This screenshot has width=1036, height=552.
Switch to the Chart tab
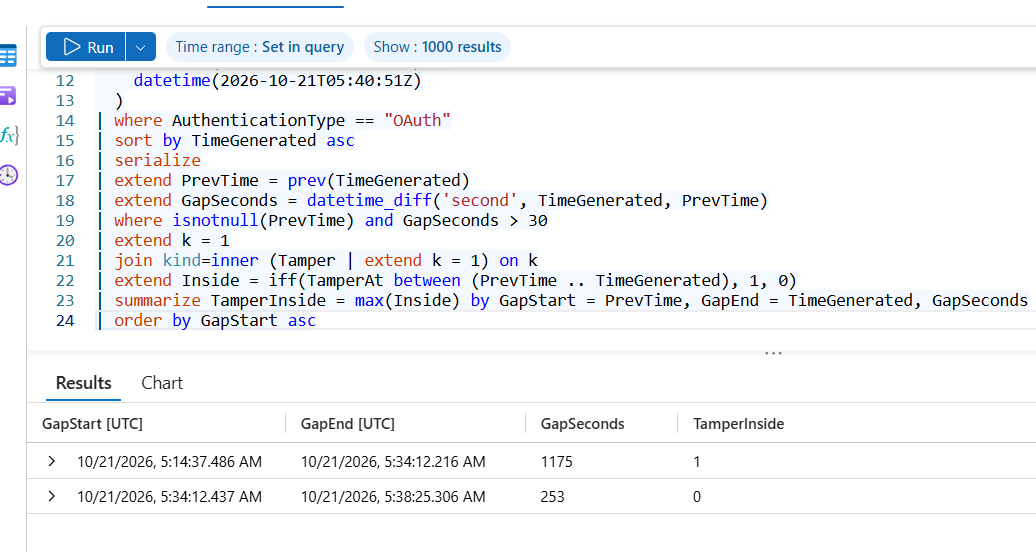pyautogui.click(x=162, y=383)
